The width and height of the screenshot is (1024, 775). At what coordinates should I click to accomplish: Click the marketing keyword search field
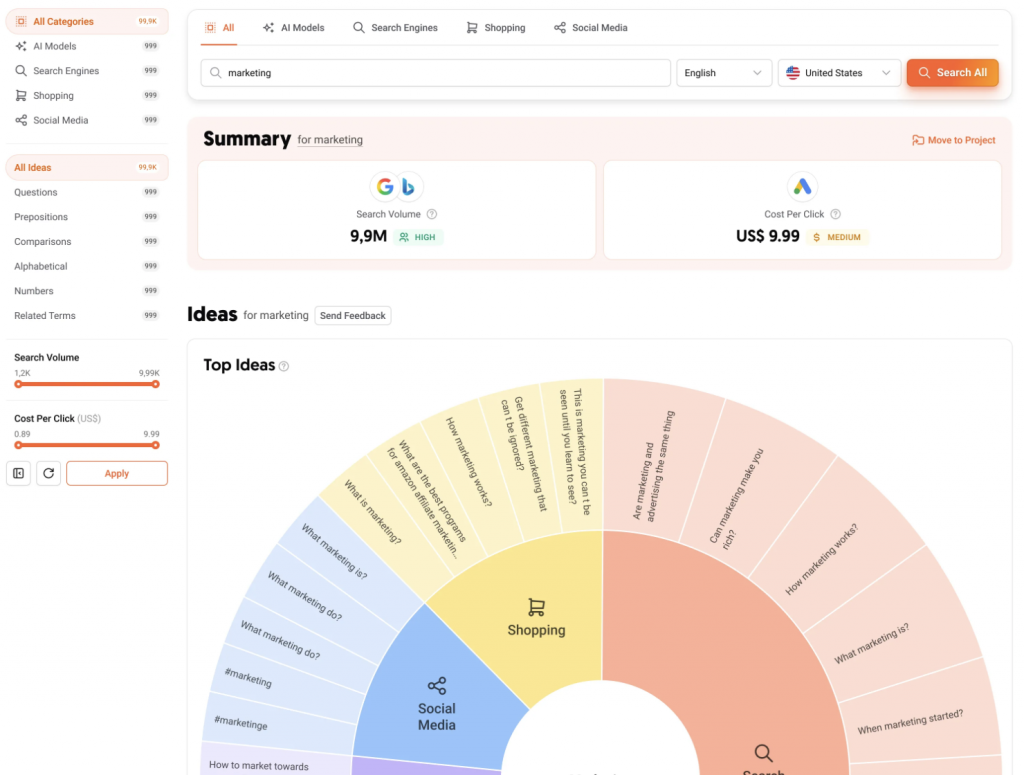coord(435,73)
